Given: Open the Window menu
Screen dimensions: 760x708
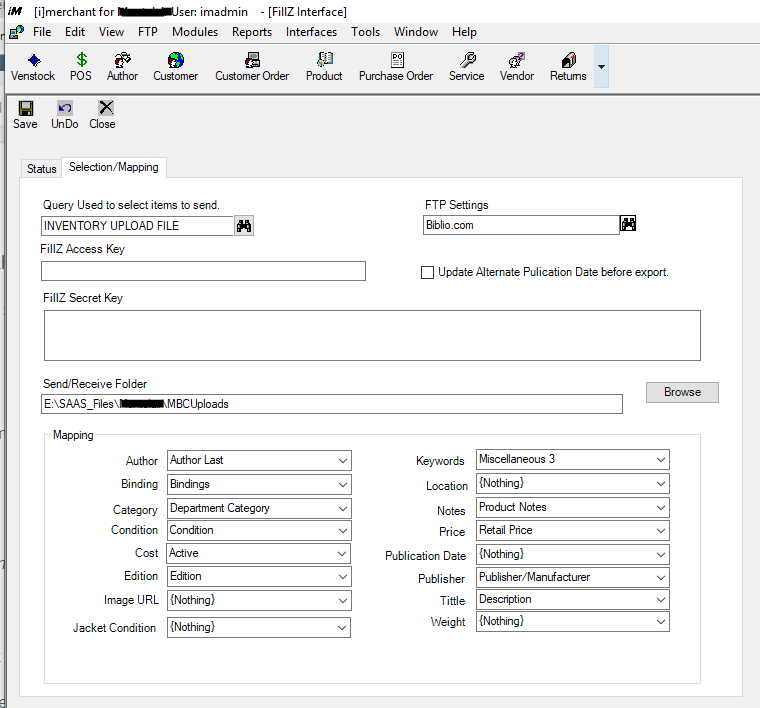Looking at the screenshot, I should (x=416, y=32).
